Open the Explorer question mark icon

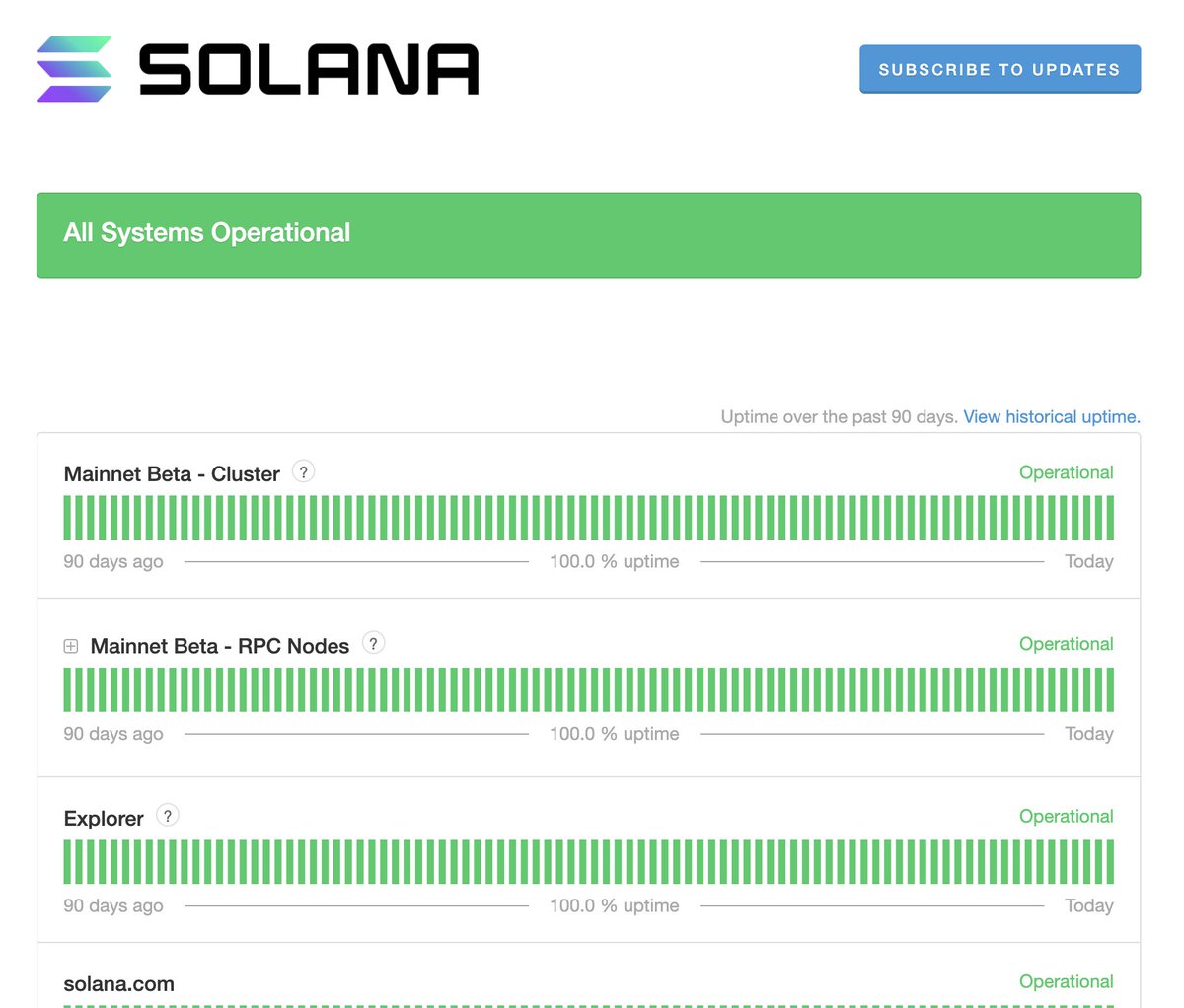click(x=168, y=816)
